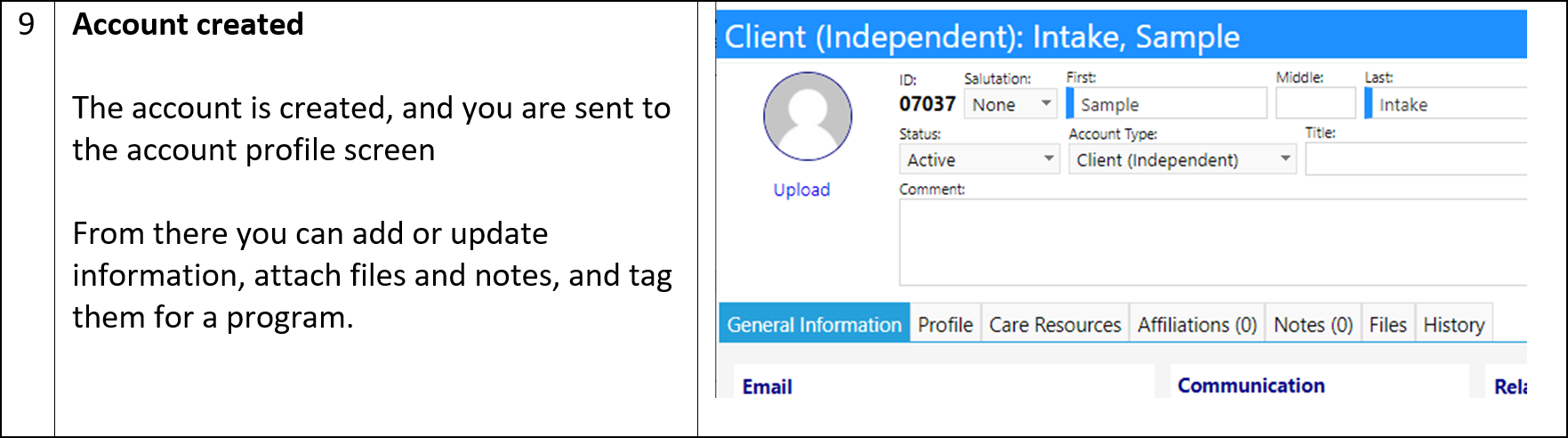Click the Upload photo link

(x=801, y=190)
